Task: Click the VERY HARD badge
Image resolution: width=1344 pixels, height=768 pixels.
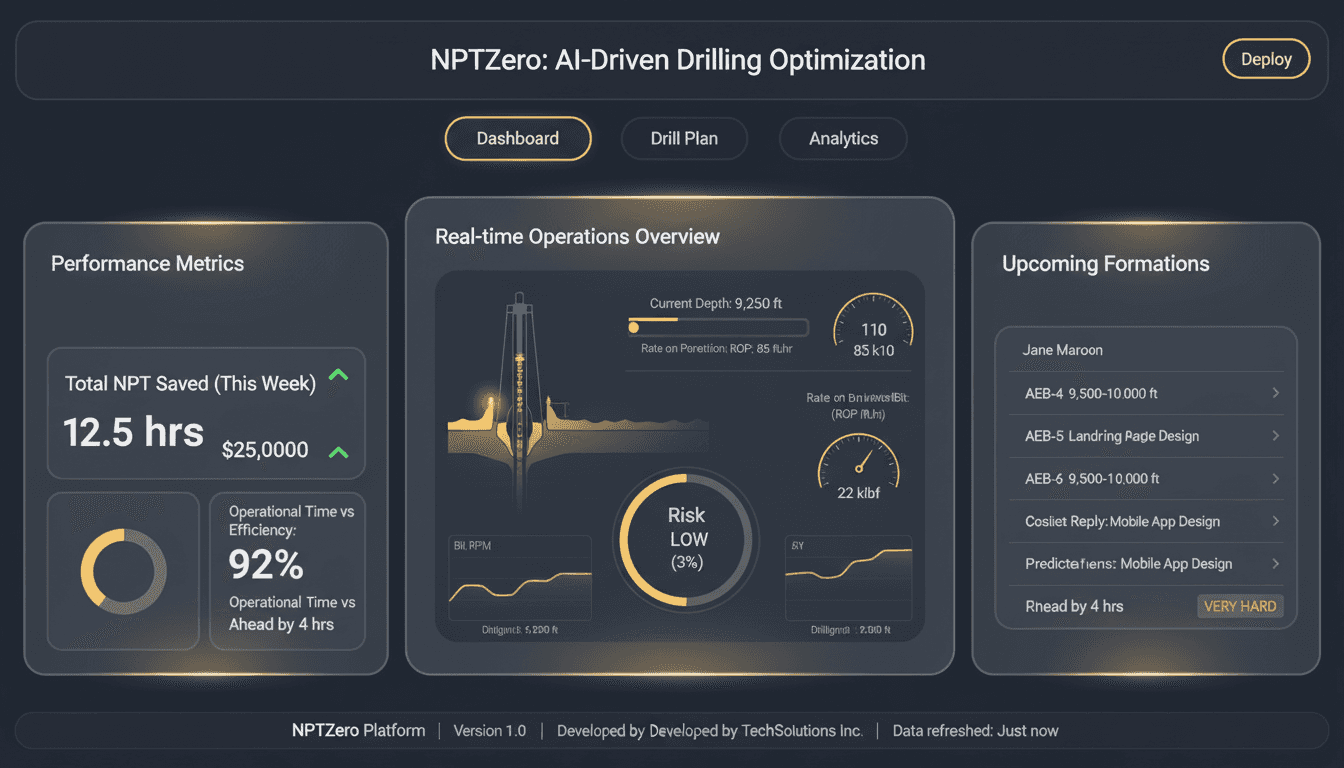Action: click(1240, 606)
